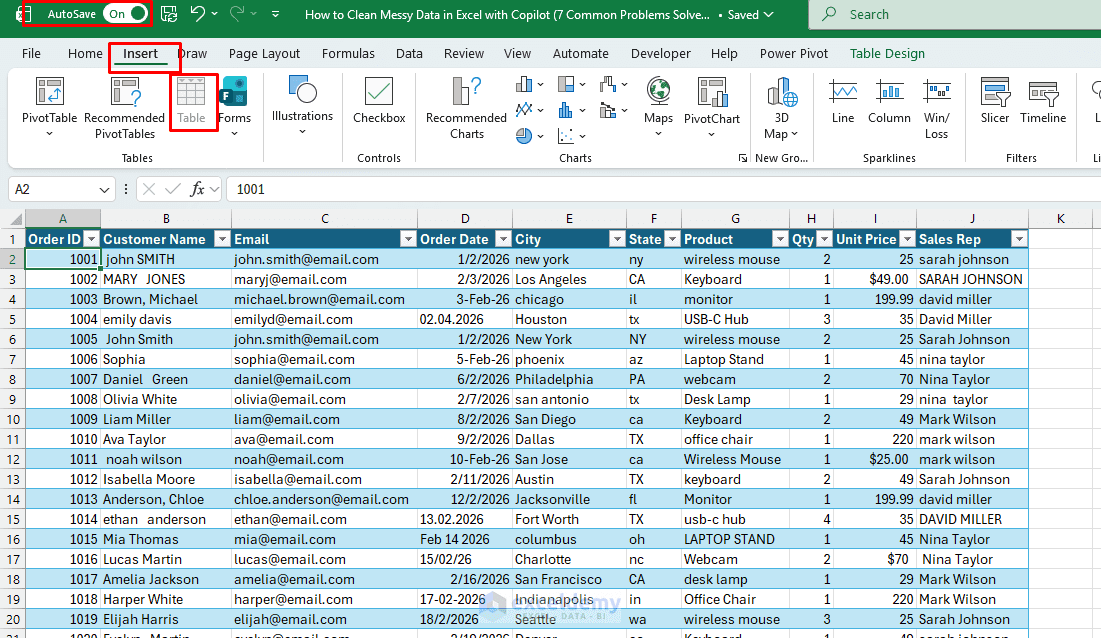Open the File menu
The width and height of the screenshot is (1101, 638).
pos(31,53)
